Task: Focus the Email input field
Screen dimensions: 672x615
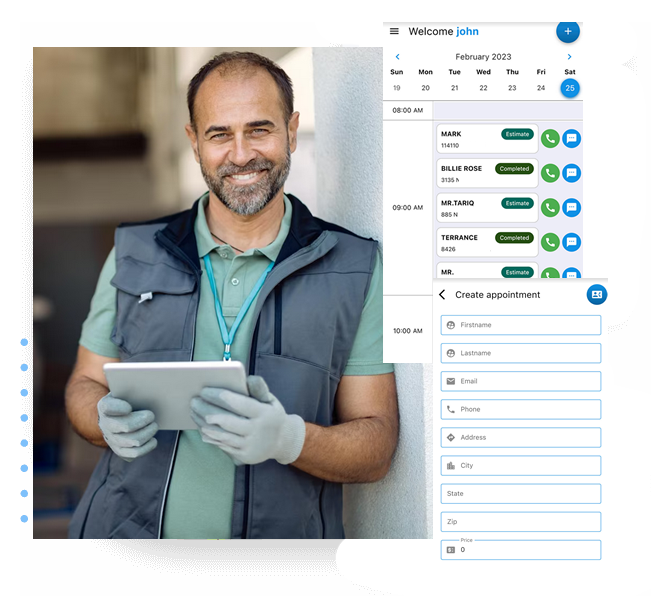Action: (x=521, y=381)
